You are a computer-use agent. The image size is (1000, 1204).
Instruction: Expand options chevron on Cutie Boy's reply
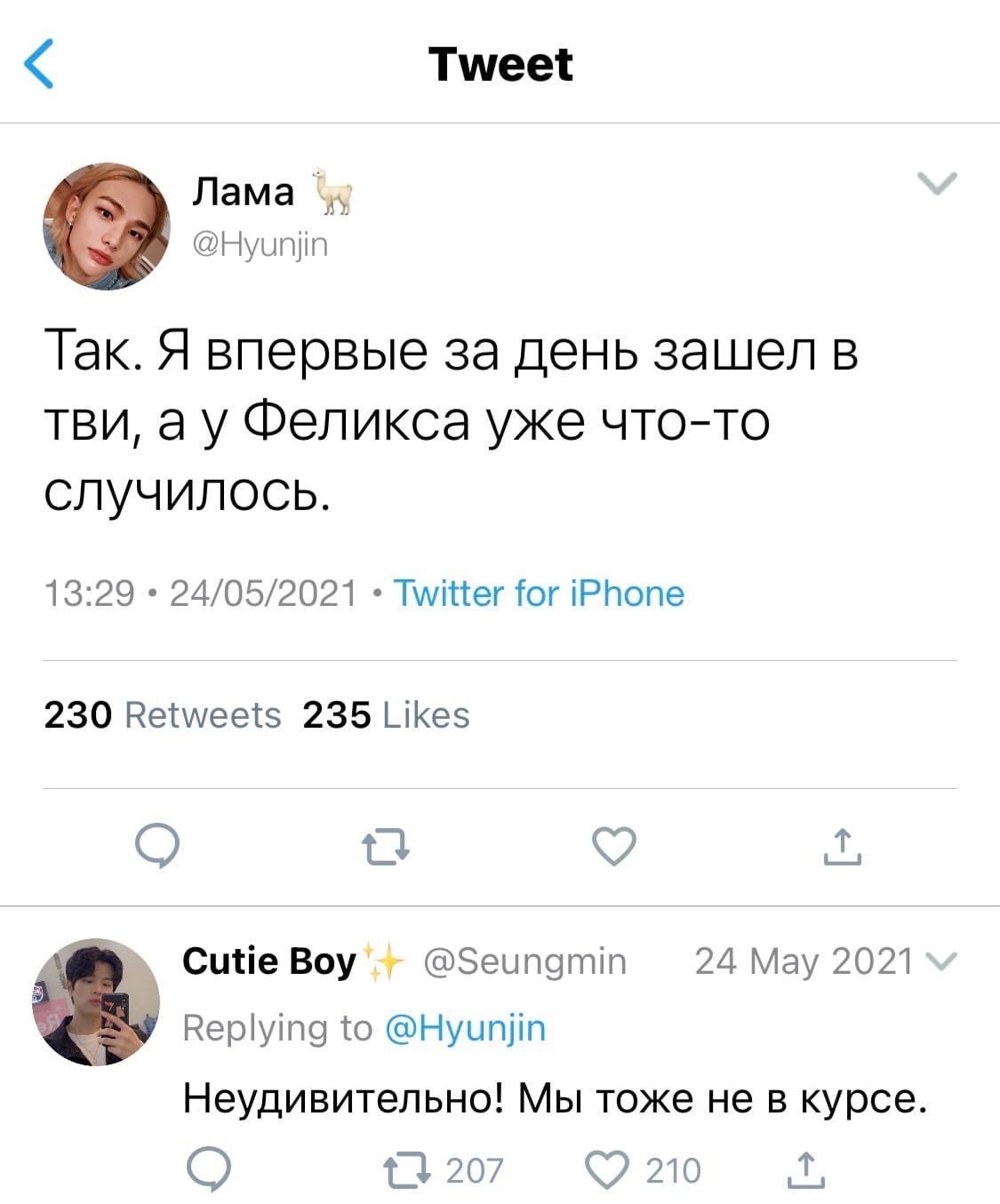[x=941, y=962]
